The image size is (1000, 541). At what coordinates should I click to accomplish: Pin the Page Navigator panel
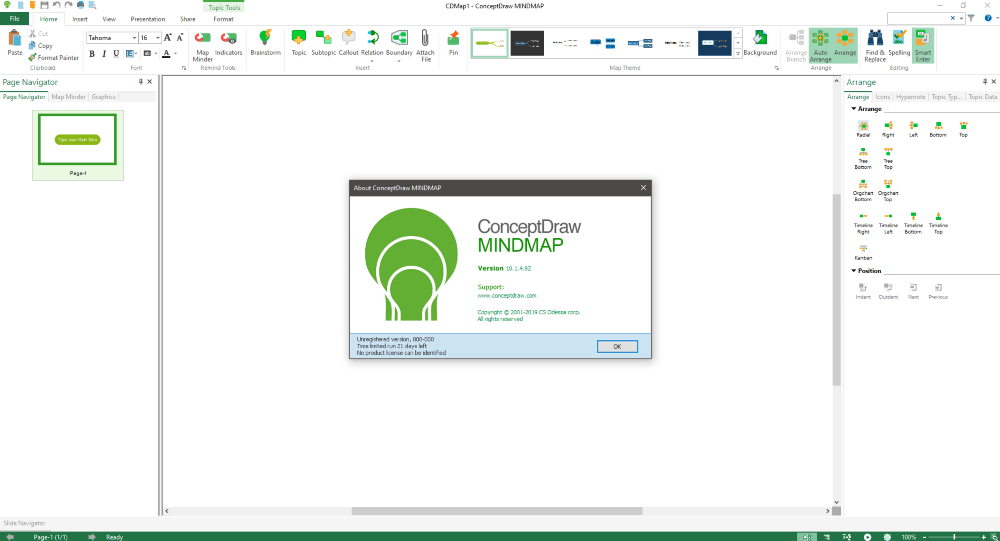pos(141,82)
